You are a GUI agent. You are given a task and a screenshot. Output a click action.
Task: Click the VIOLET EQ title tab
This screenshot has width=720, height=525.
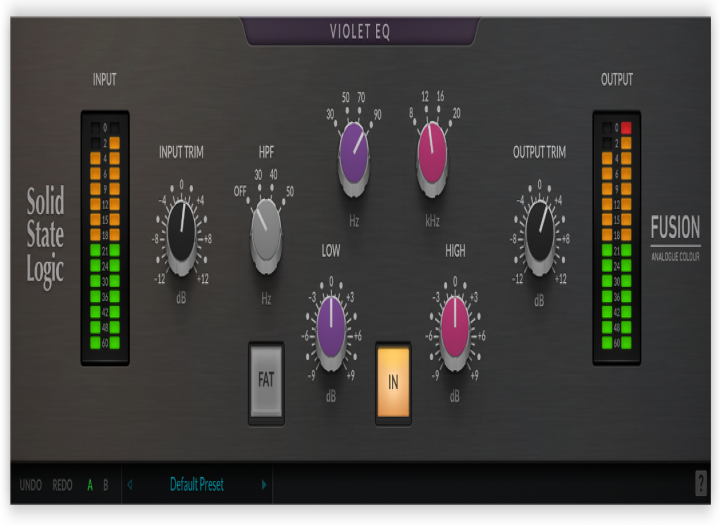360,31
